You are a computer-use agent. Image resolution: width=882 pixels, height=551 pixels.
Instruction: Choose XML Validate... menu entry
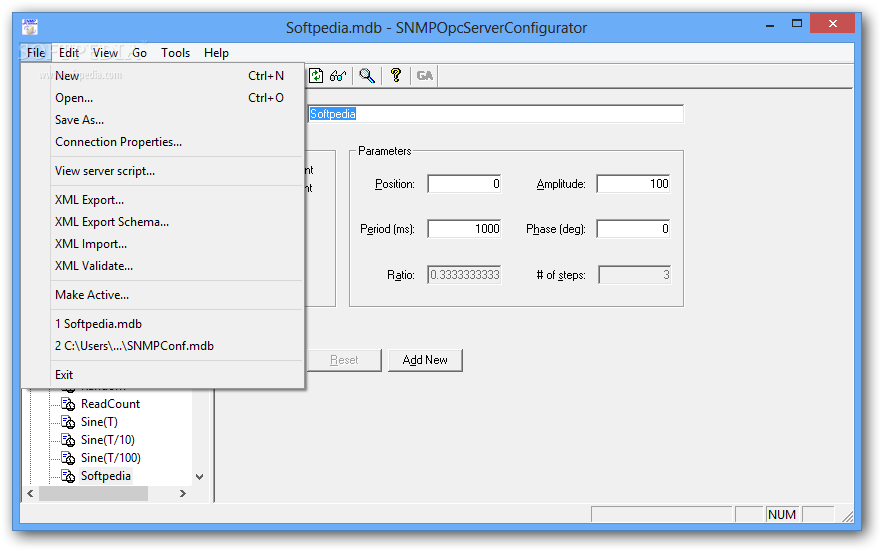tap(163, 266)
